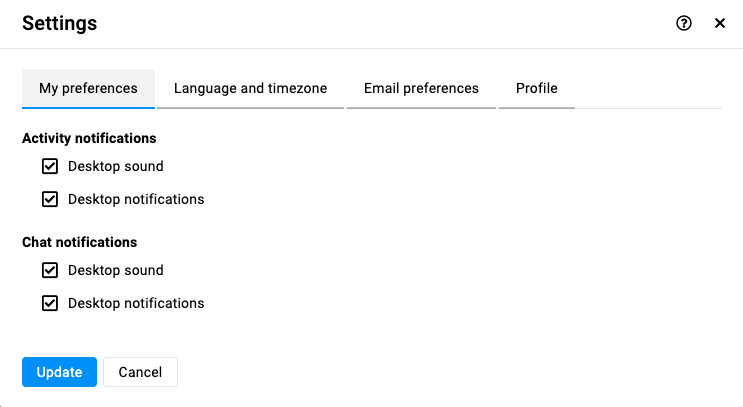Go to the Email preferences tab
Viewport: 743px width, 407px height.
click(421, 88)
